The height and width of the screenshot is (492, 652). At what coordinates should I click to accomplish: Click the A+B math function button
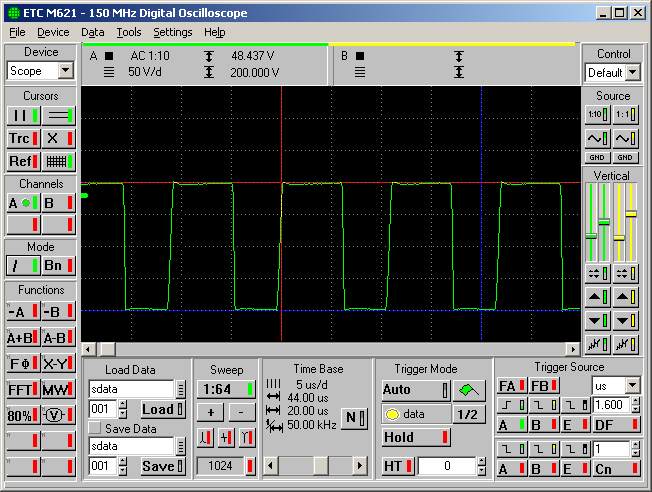22,338
